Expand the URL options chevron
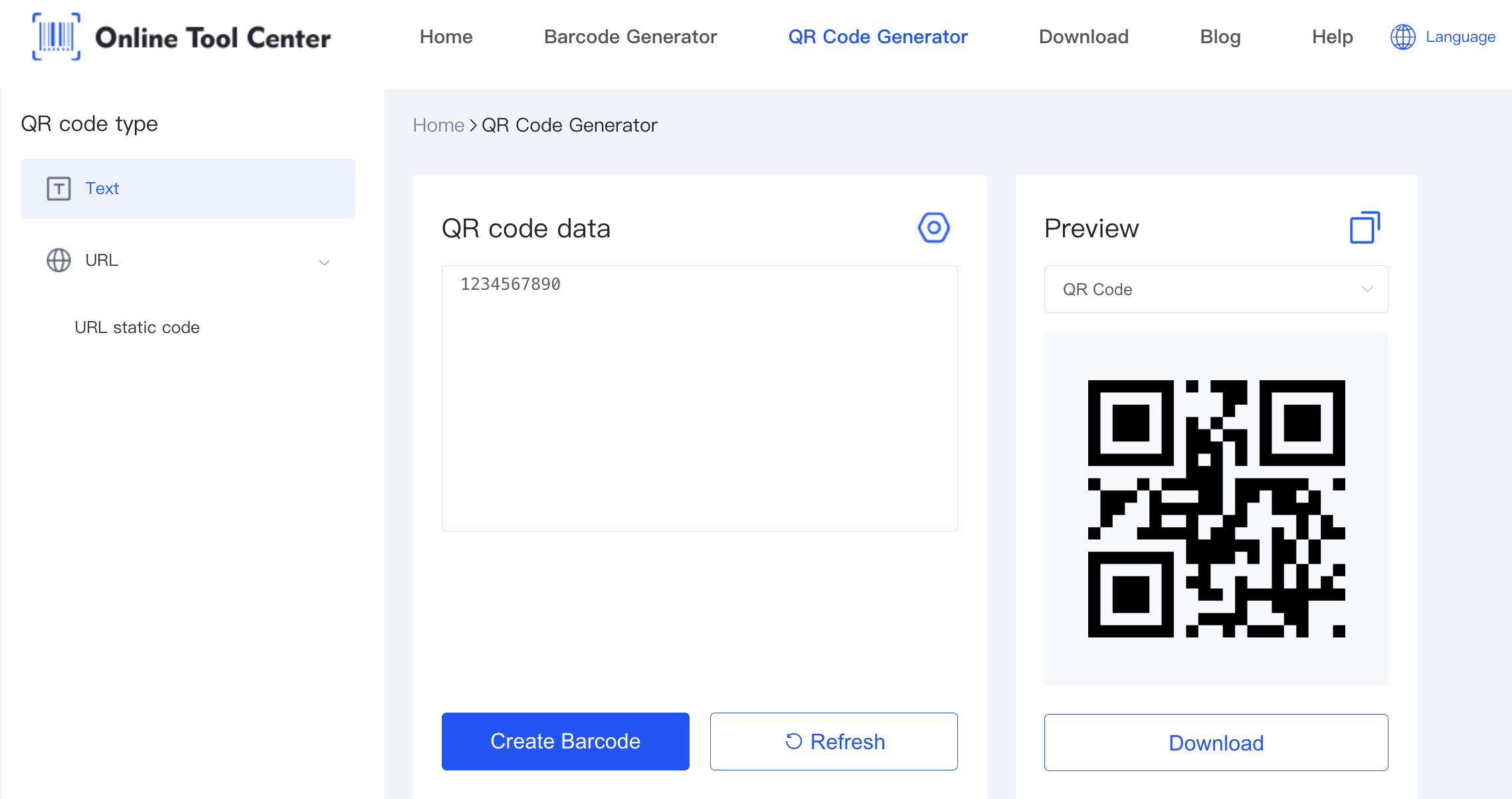This screenshot has width=1512, height=799. click(x=325, y=262)
